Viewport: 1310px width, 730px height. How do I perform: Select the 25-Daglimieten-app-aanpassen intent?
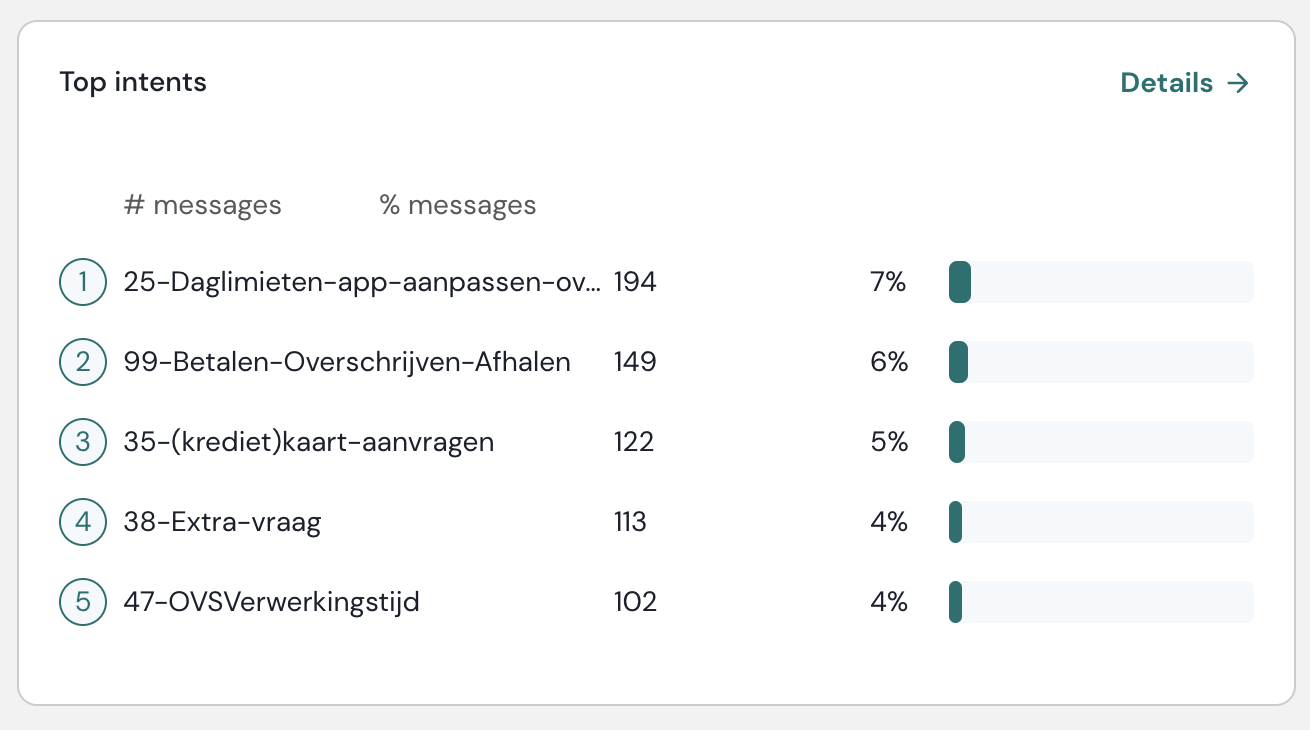click(362, 282)
